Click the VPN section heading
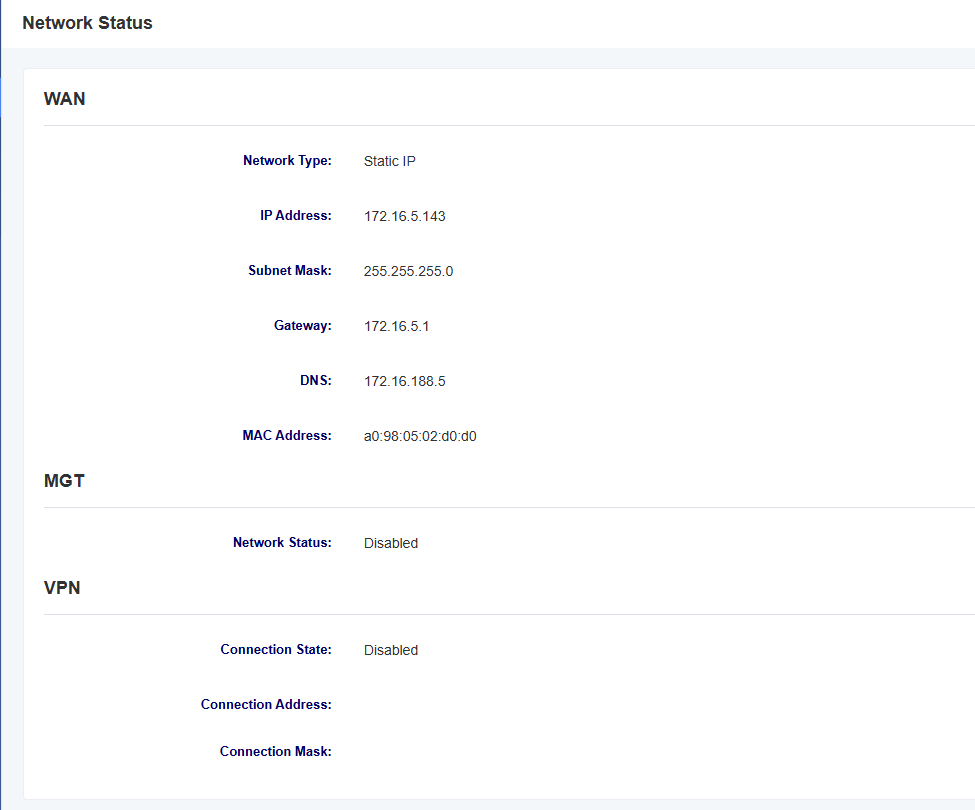 tap(62, 587)
